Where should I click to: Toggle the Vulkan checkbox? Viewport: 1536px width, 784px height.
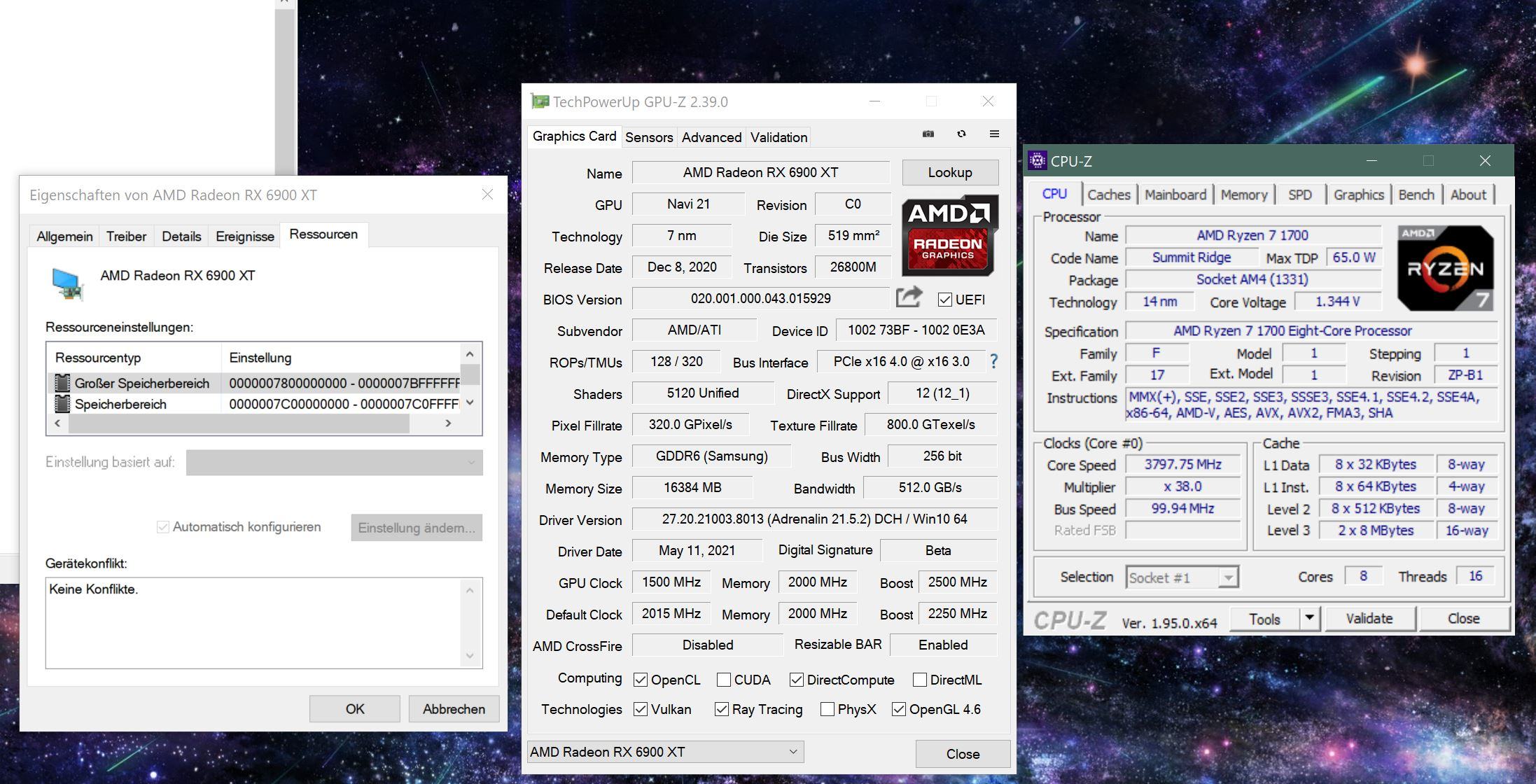point(640,709)
